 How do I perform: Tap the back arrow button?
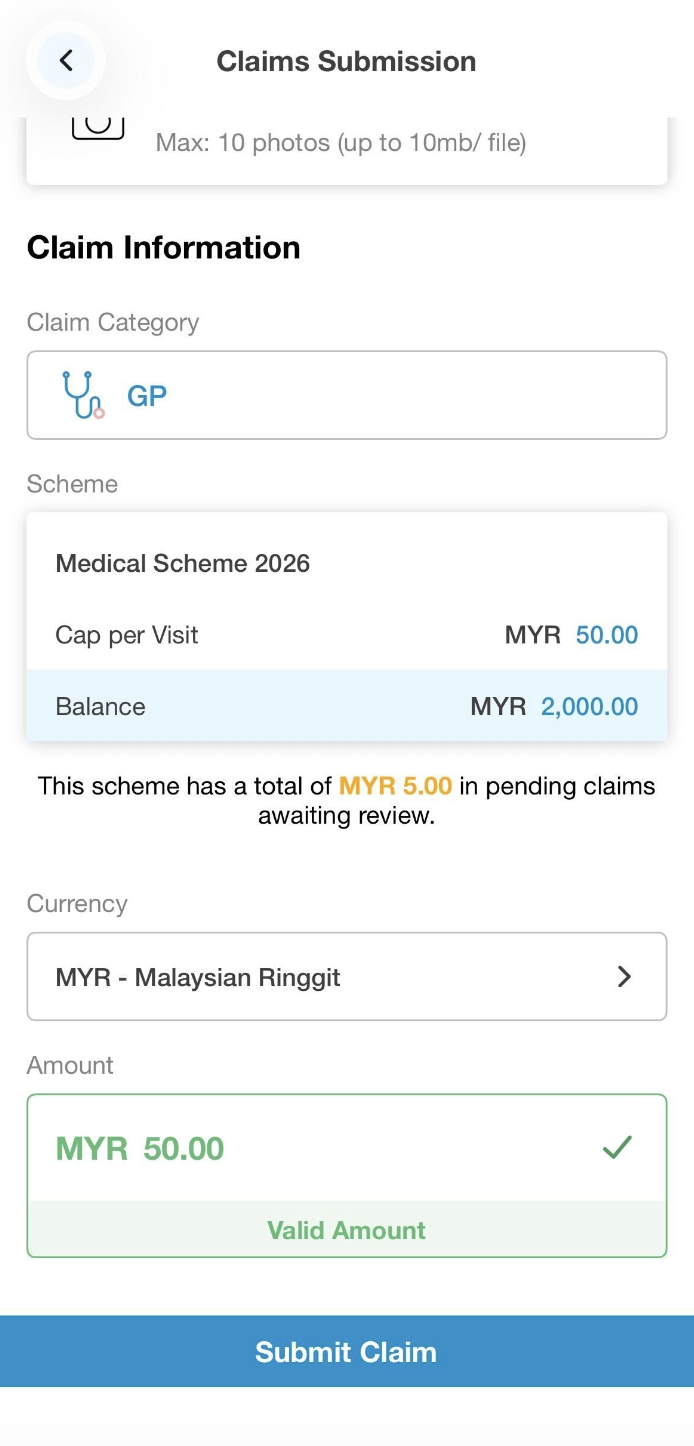(x=66, y=61)
